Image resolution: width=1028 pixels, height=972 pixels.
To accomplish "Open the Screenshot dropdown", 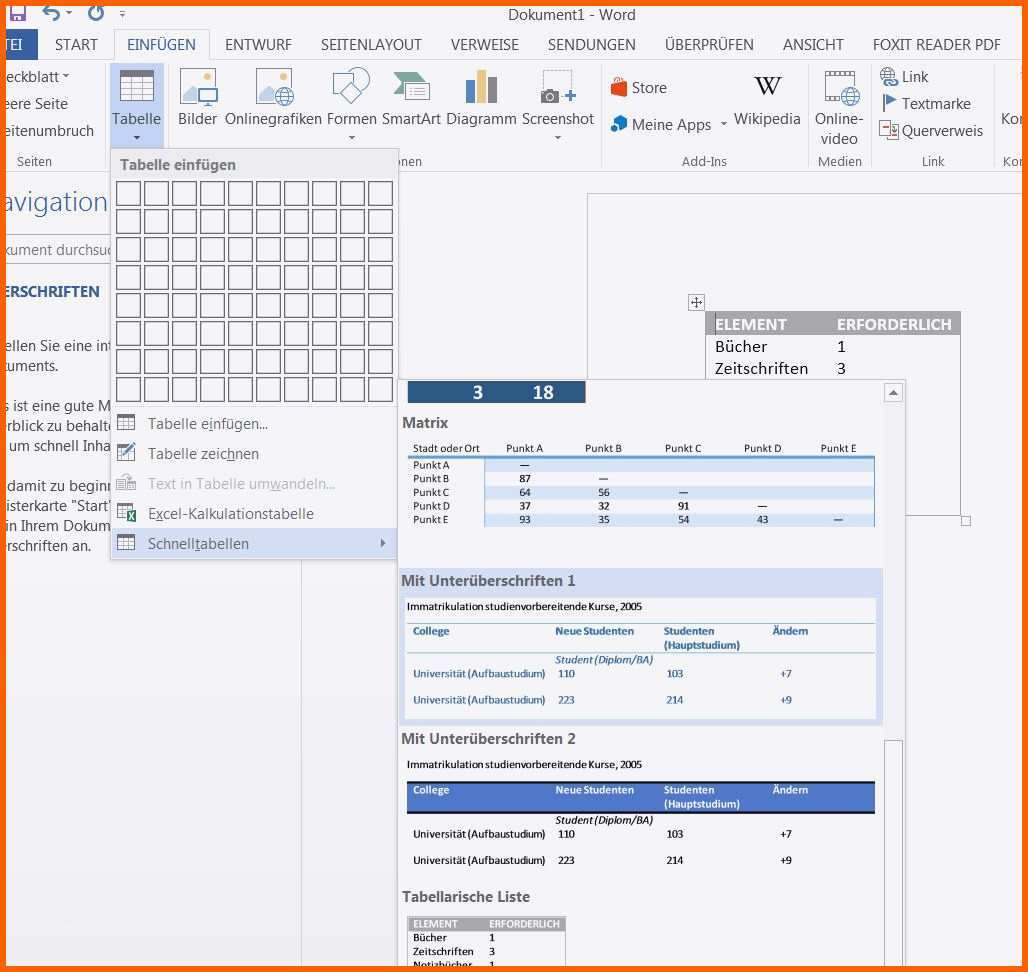I will click(557, 137).
